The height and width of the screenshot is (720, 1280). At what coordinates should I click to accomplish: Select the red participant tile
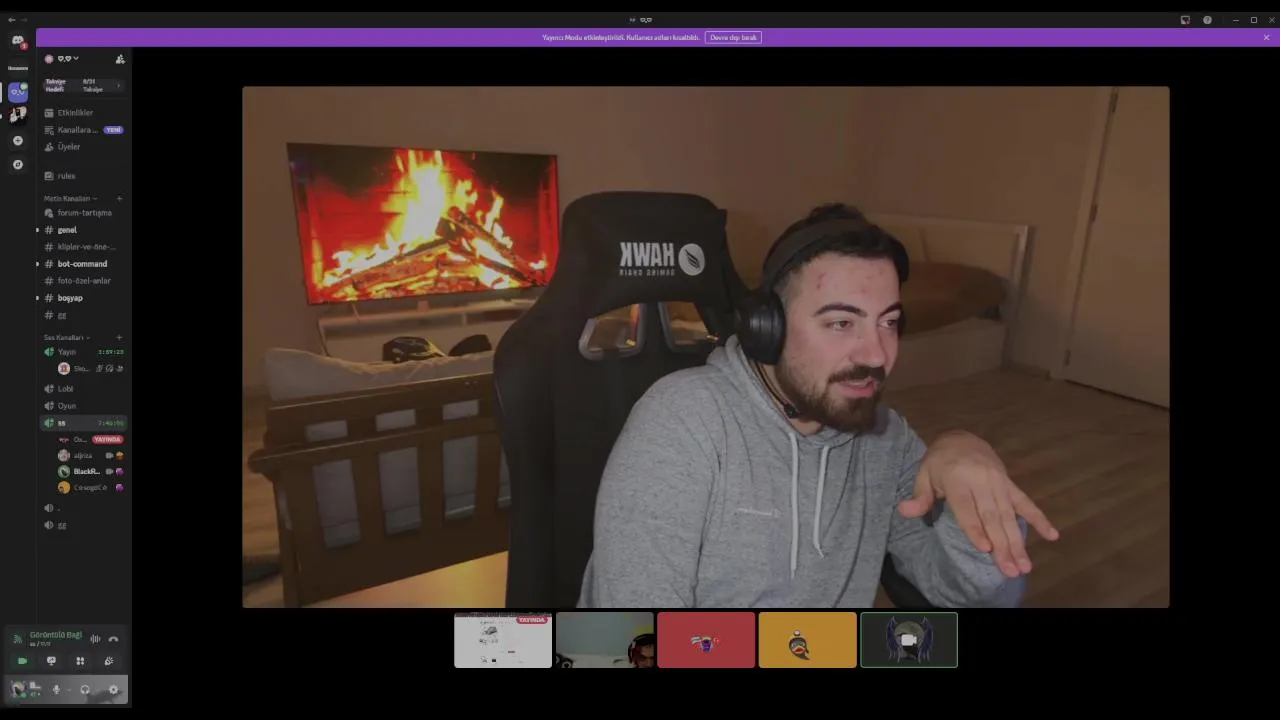click(x=706, y=640)
